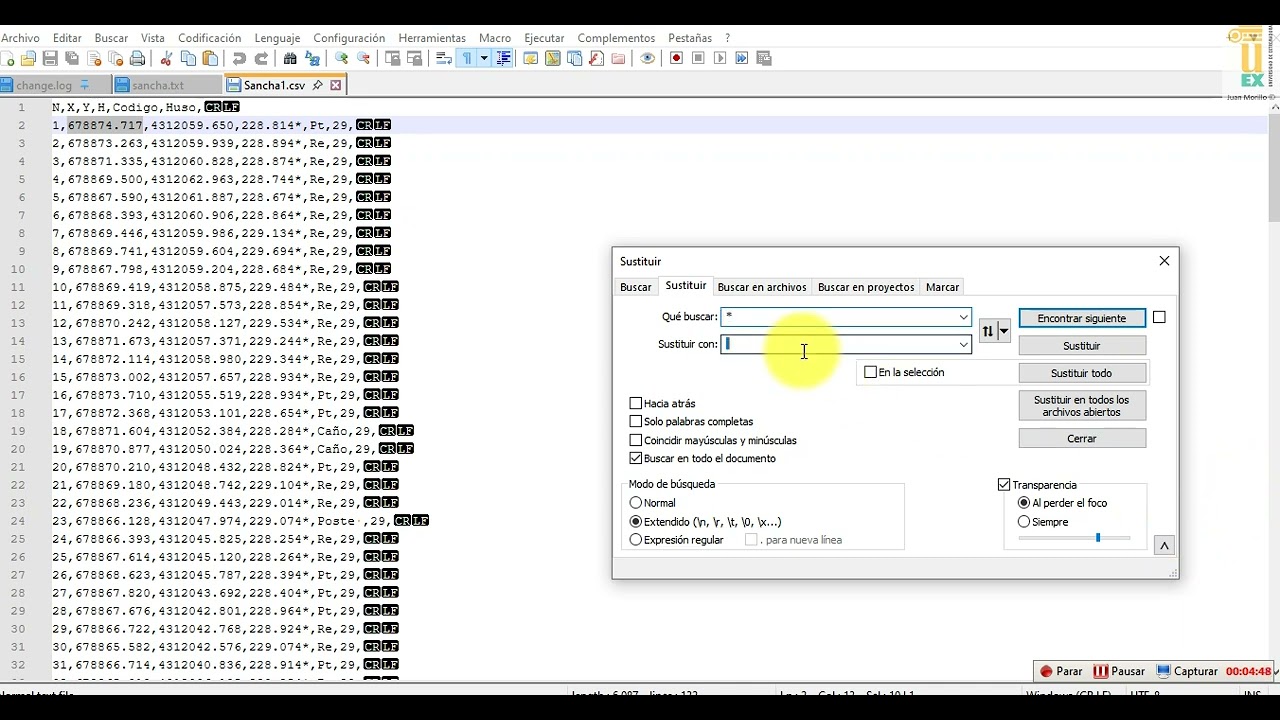Open the show-symbol options dropdown arrow in toolbar

(484, 58)
